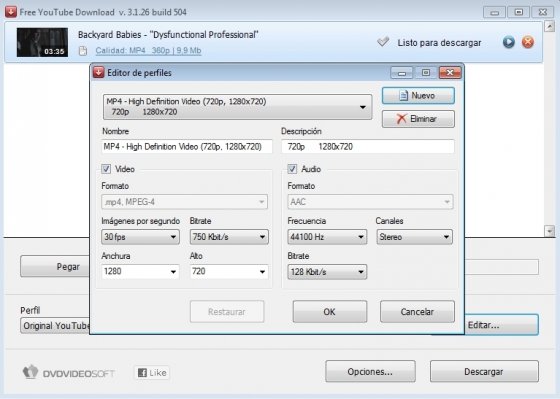Click the Restaurar button

(x=227, y=311)
